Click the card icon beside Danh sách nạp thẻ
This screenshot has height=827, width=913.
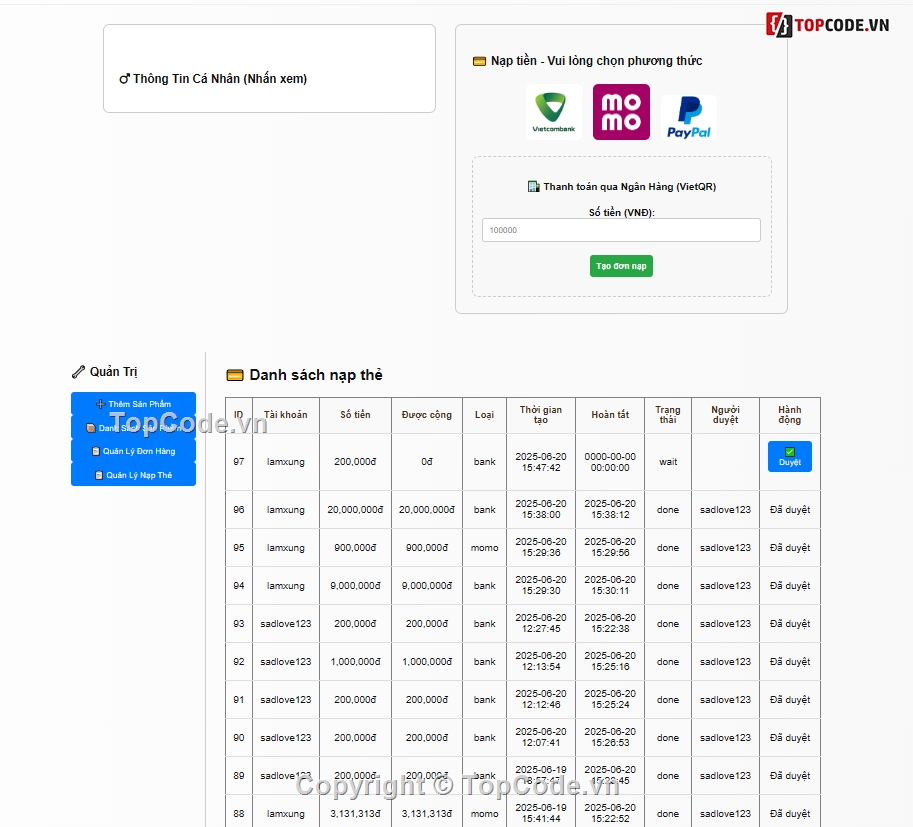(x=235, y=375)
